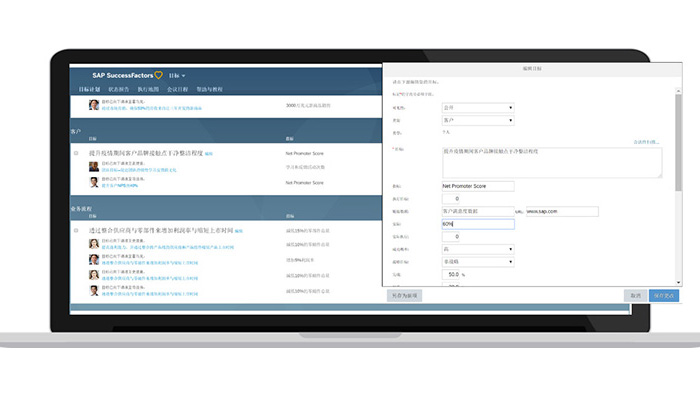Click the resize grip of the goal text area

coord(659,175)
